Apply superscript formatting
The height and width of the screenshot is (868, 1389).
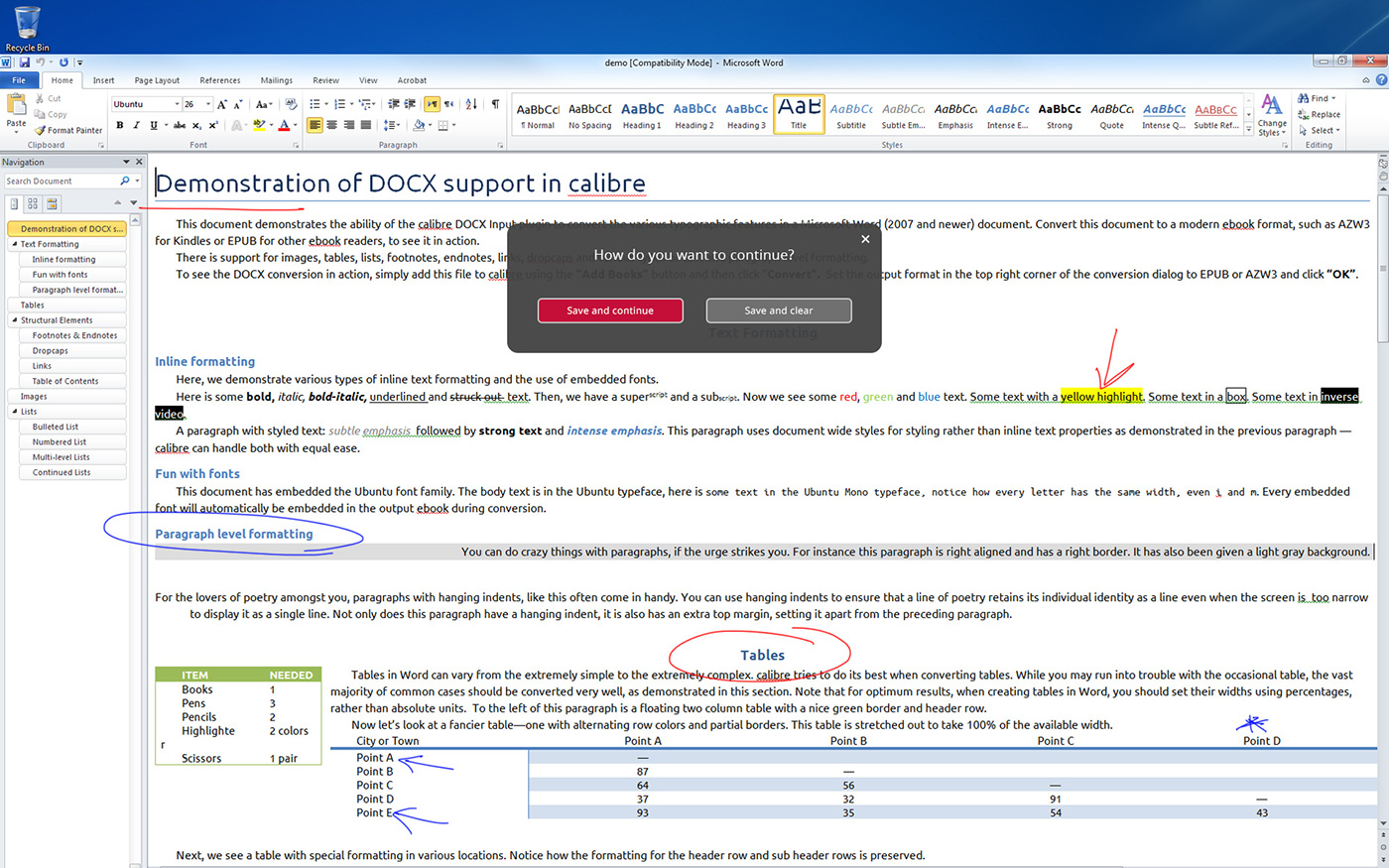[212, 125]
